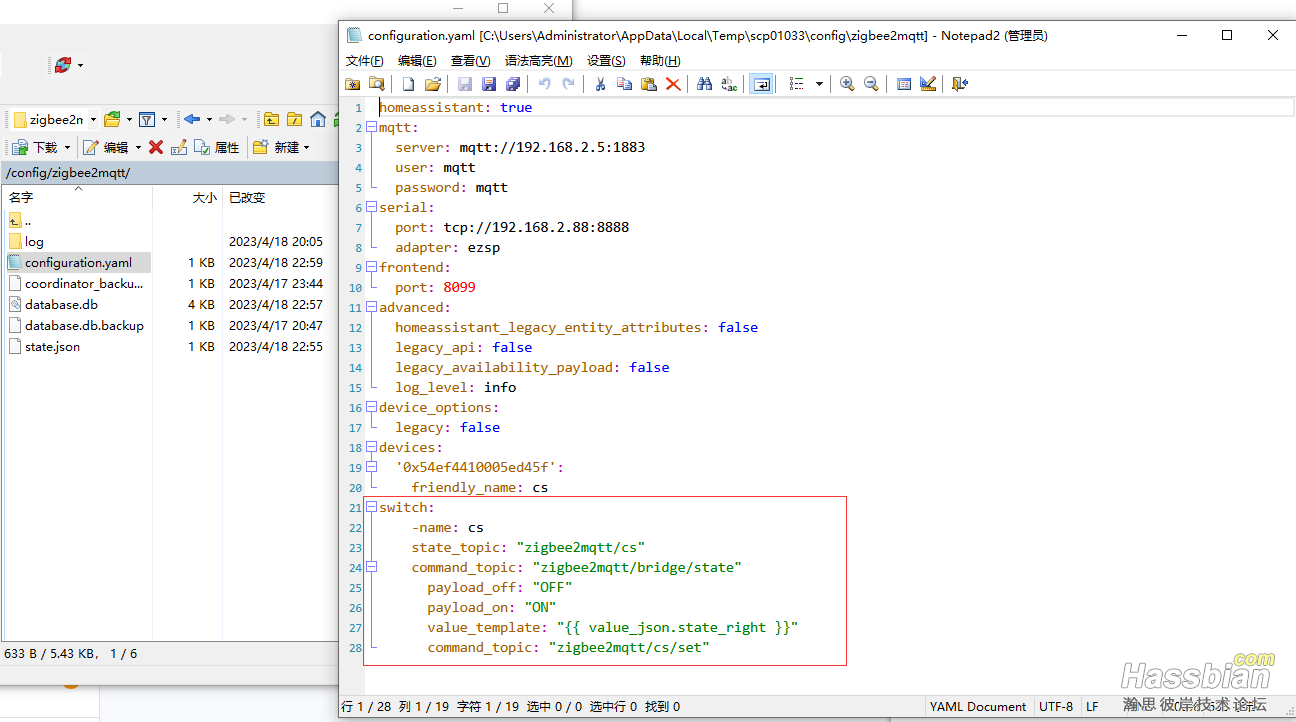
Task: Click the zoom out magnifier icon
Action: point(871,84)
